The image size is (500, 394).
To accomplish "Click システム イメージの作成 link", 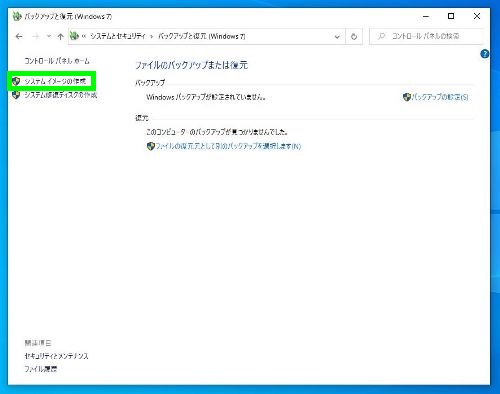I will tap(55, 81).
